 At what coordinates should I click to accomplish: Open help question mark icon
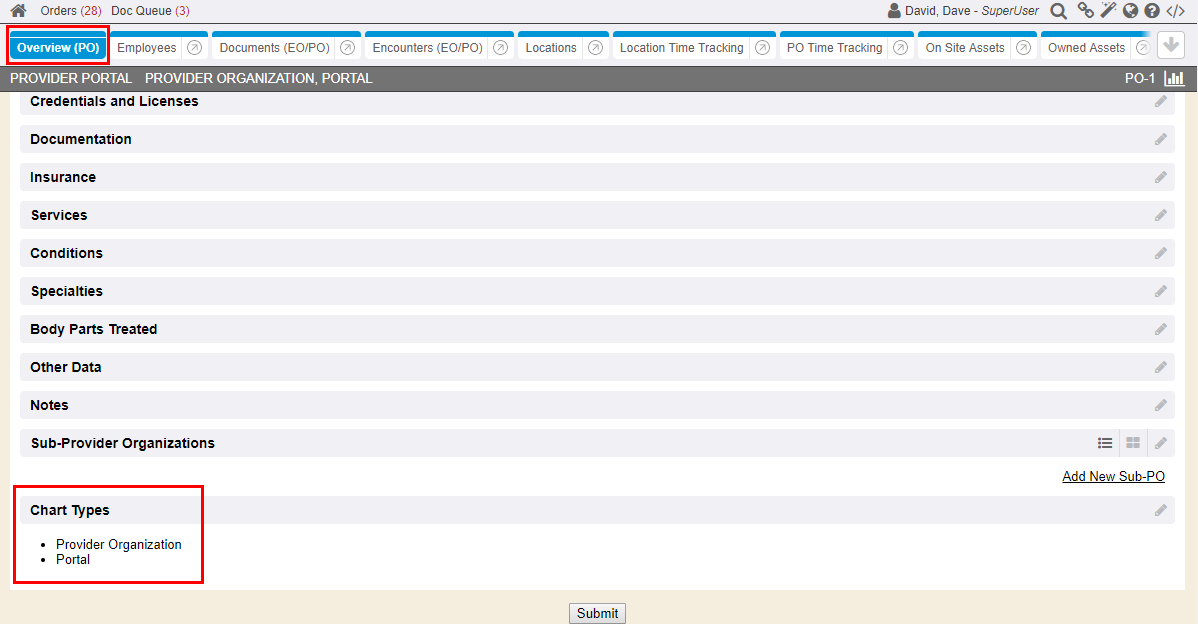point(1152,11)
